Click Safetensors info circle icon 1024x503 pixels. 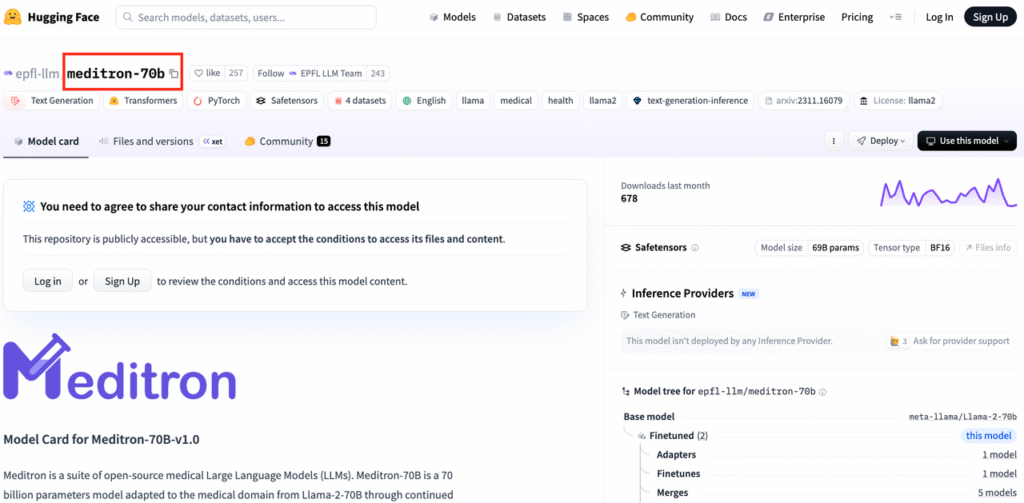click(x=695, y=248)
